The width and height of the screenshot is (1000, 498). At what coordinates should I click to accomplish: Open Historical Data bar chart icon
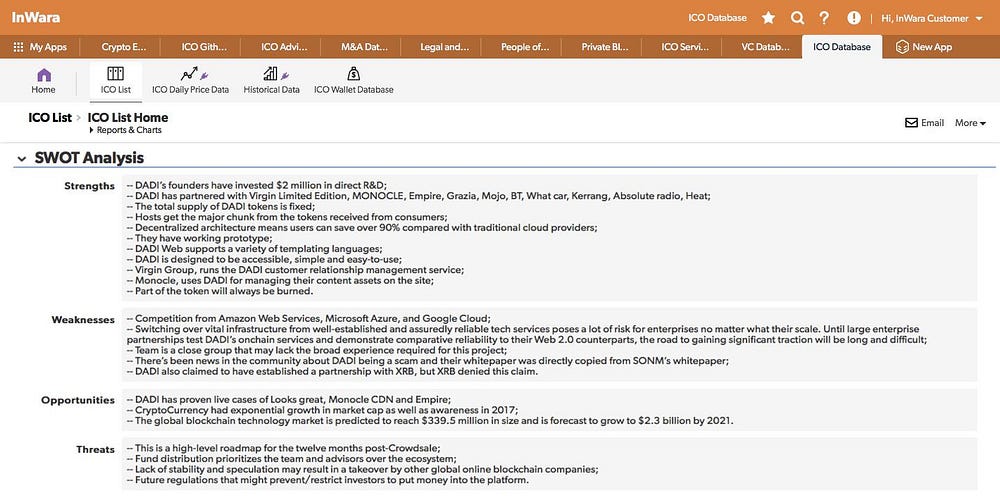click(270, 74)
